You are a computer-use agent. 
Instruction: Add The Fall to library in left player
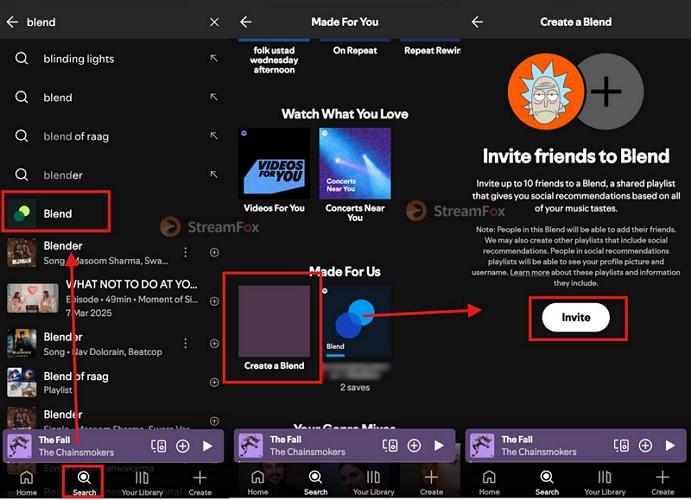183,446
